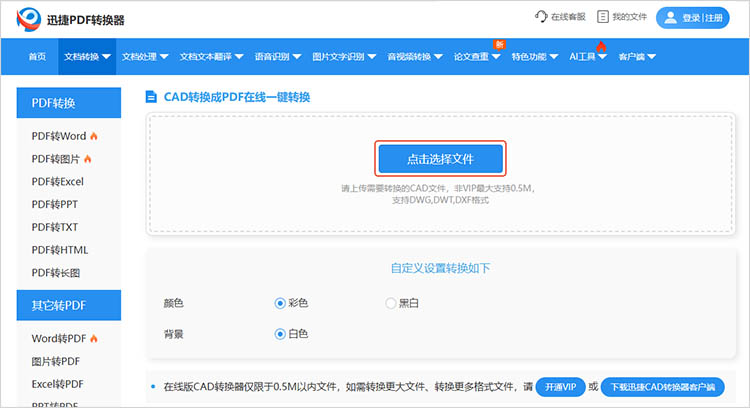The height and width of the screenshot is (408, 750).
Task: Expand the 文档文本翻译 dropdown menu
Action: (211, 57)
